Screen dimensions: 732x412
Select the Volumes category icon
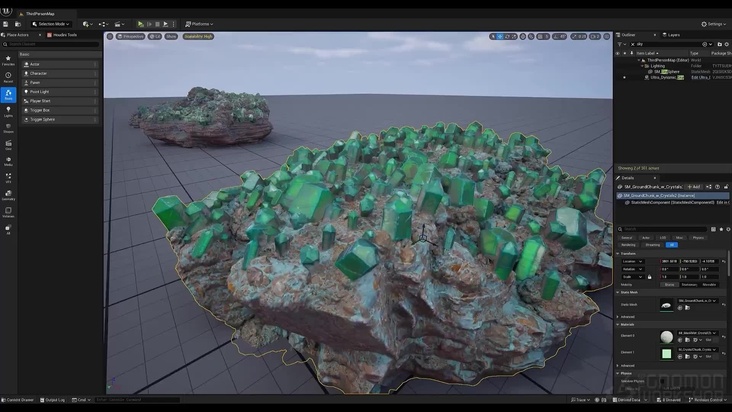[8, 212]
